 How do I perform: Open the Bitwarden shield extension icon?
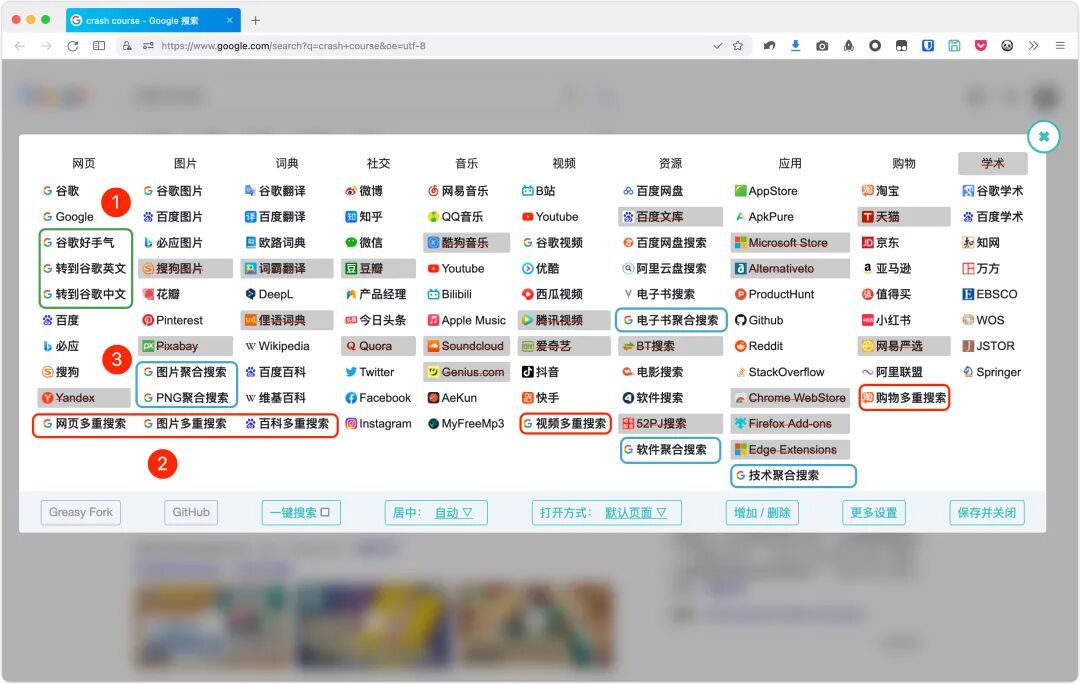coord(928,45)
